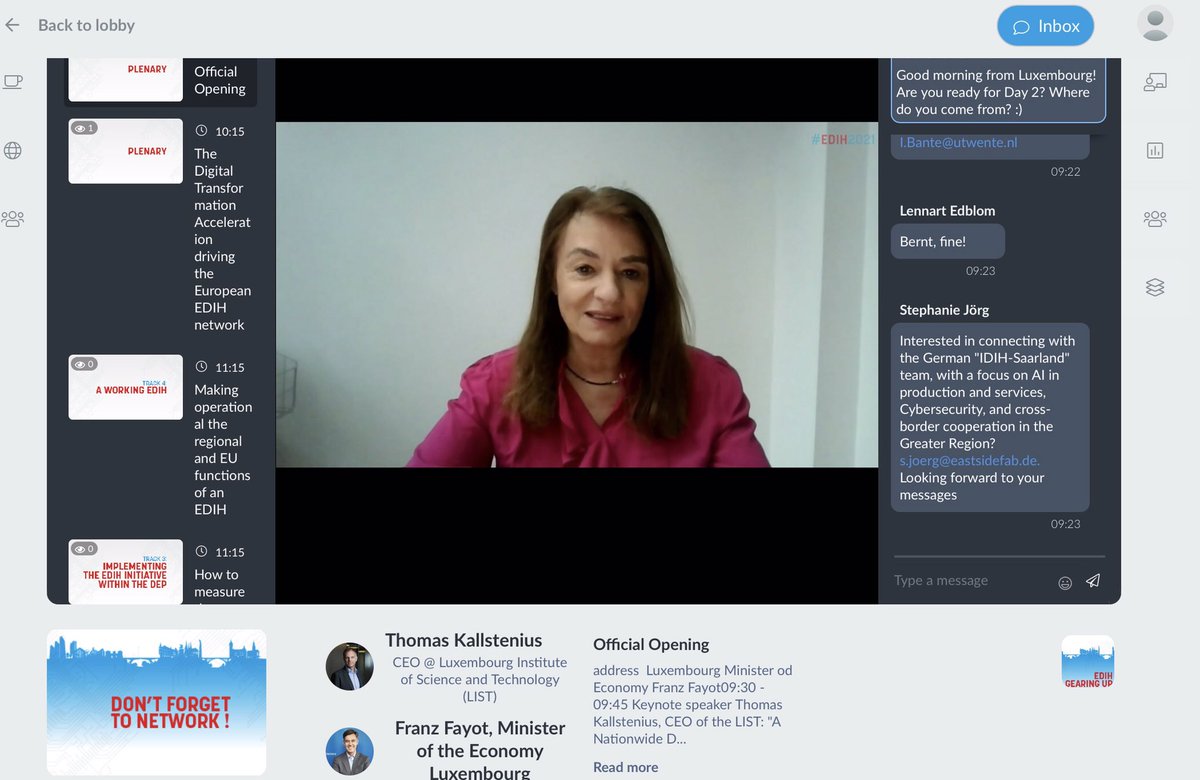Screen dimensions: 1200x780
Task: Click Lennart Edblom's name in chat
Action: point(947,211)
